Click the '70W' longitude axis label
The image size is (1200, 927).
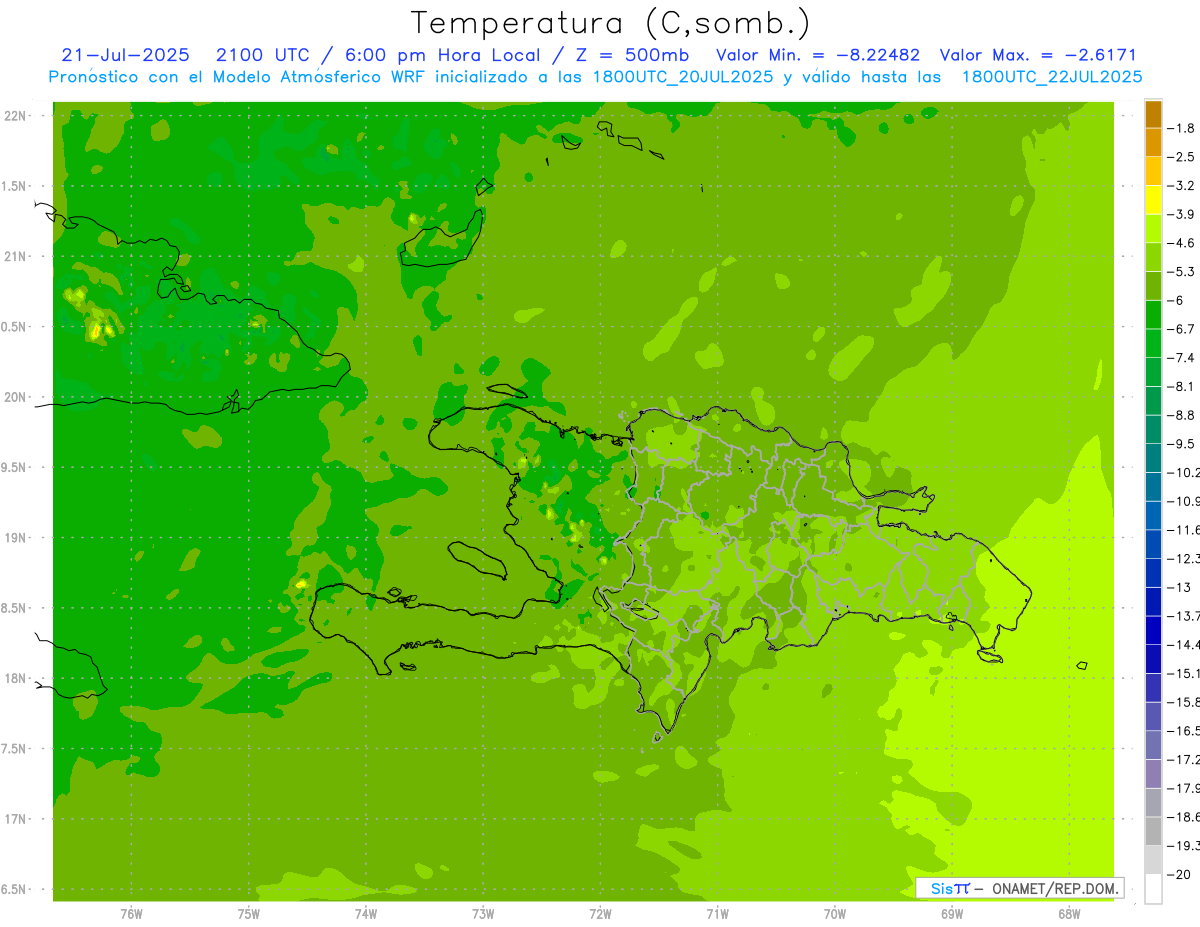tap(835, 914)
